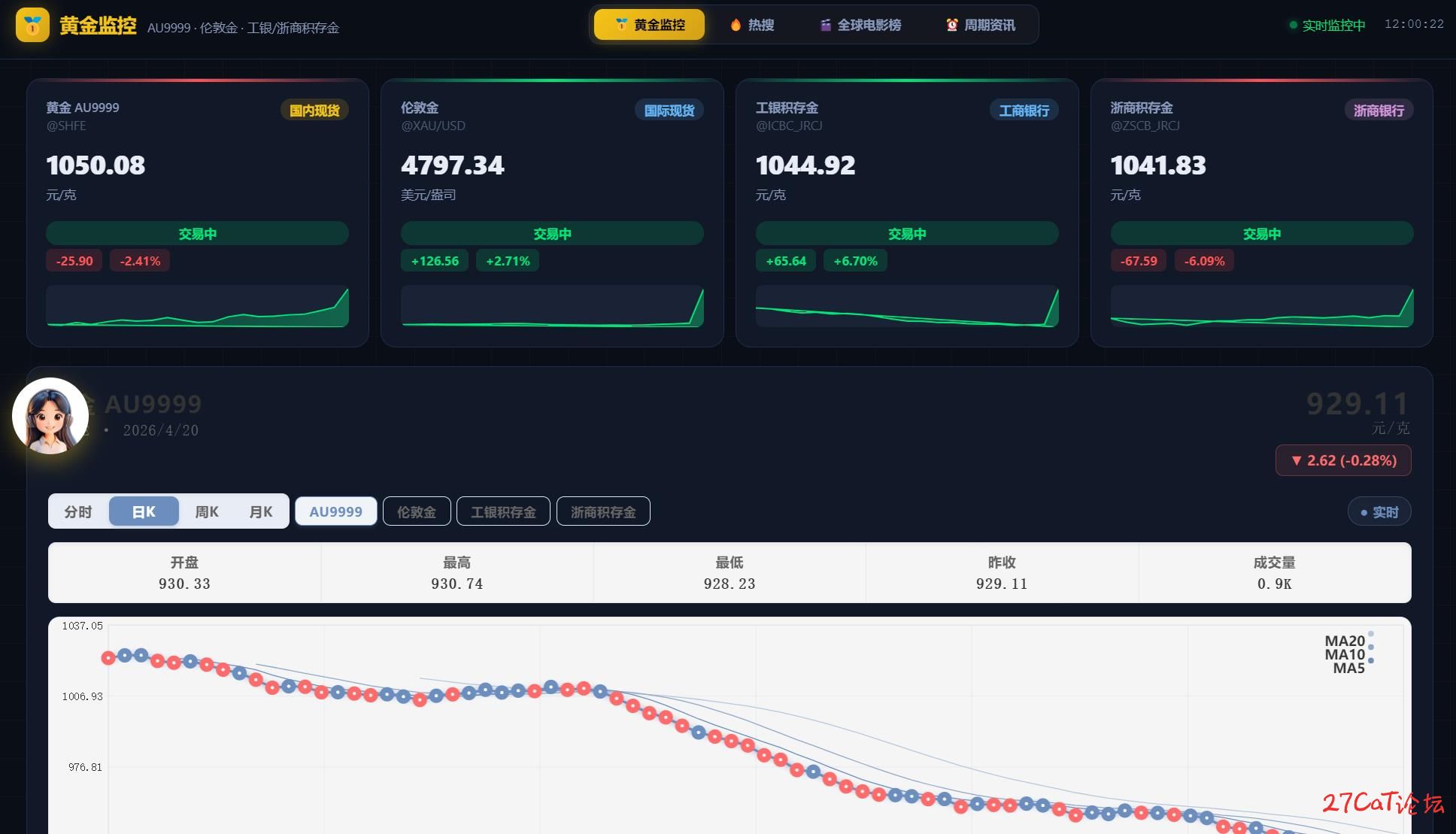Click the flame icon beside 热搜
This screenshot has width=1456, height=834.
[736, 25]
